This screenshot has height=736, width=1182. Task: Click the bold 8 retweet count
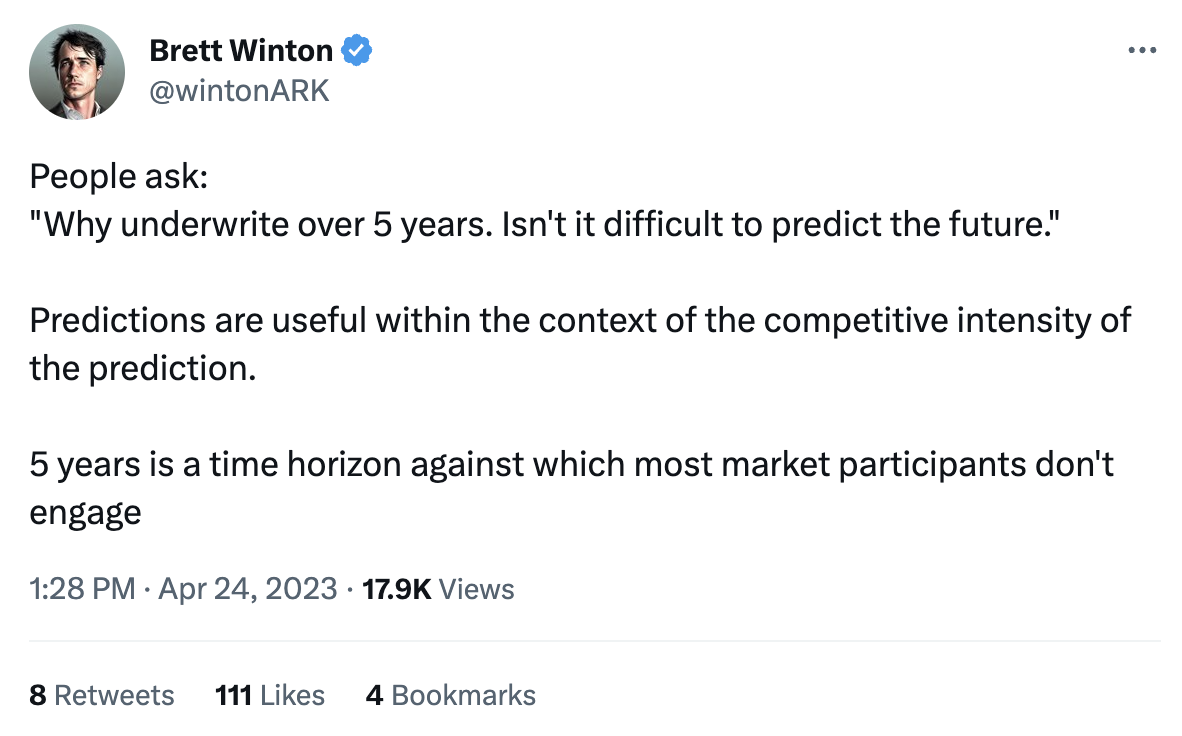pos(37,695)
